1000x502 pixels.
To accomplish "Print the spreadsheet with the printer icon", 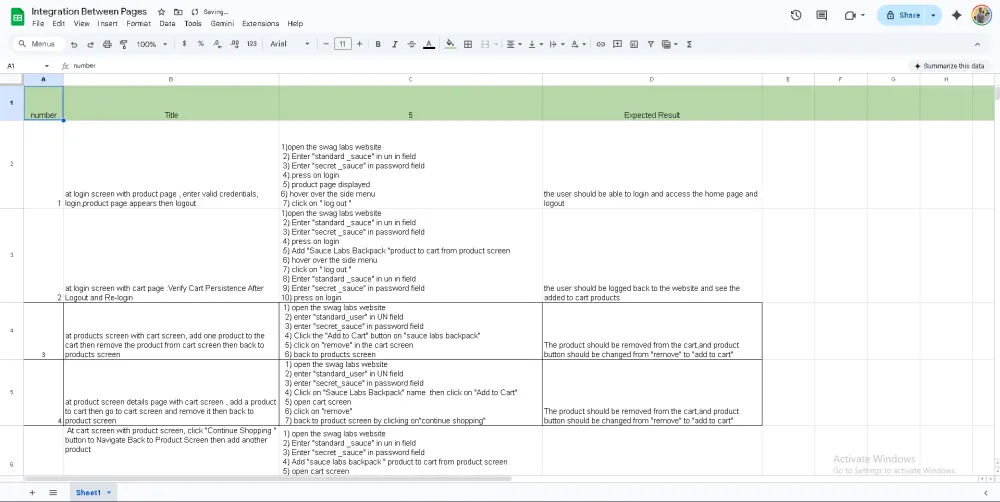I will pyautogui.click(x=107, y=44).
